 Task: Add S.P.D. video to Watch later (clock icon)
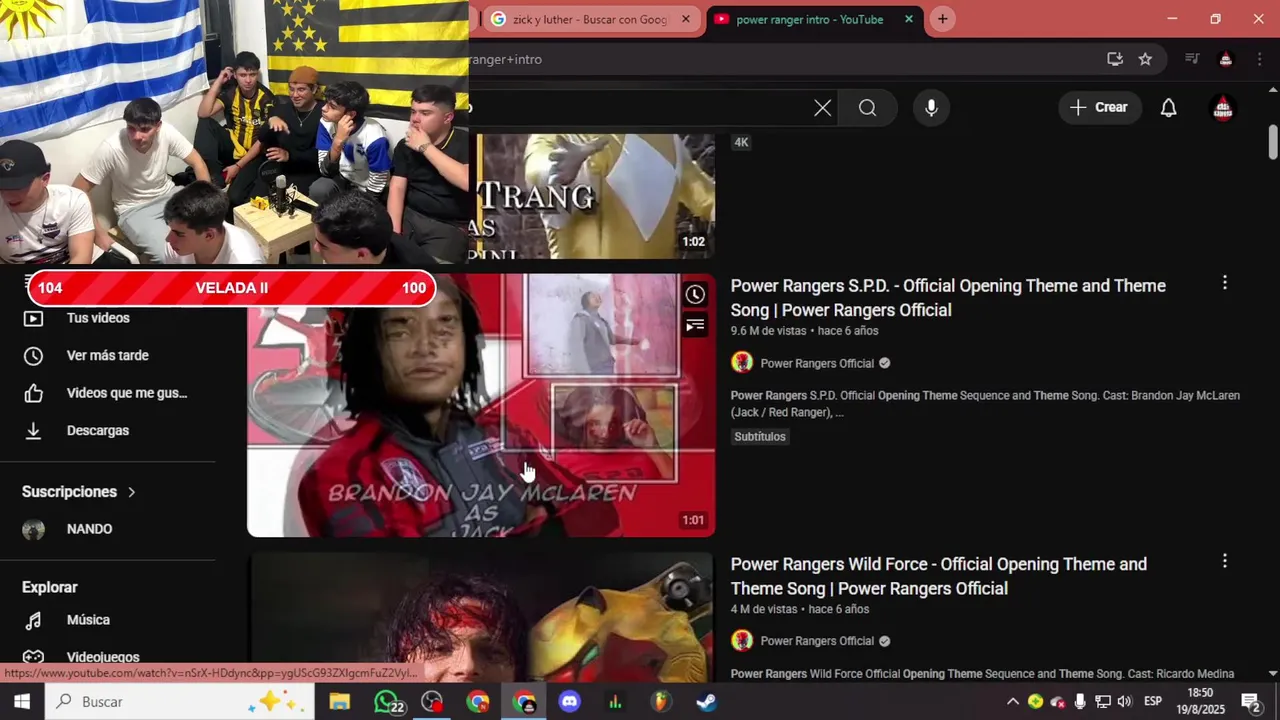(695, 295)
